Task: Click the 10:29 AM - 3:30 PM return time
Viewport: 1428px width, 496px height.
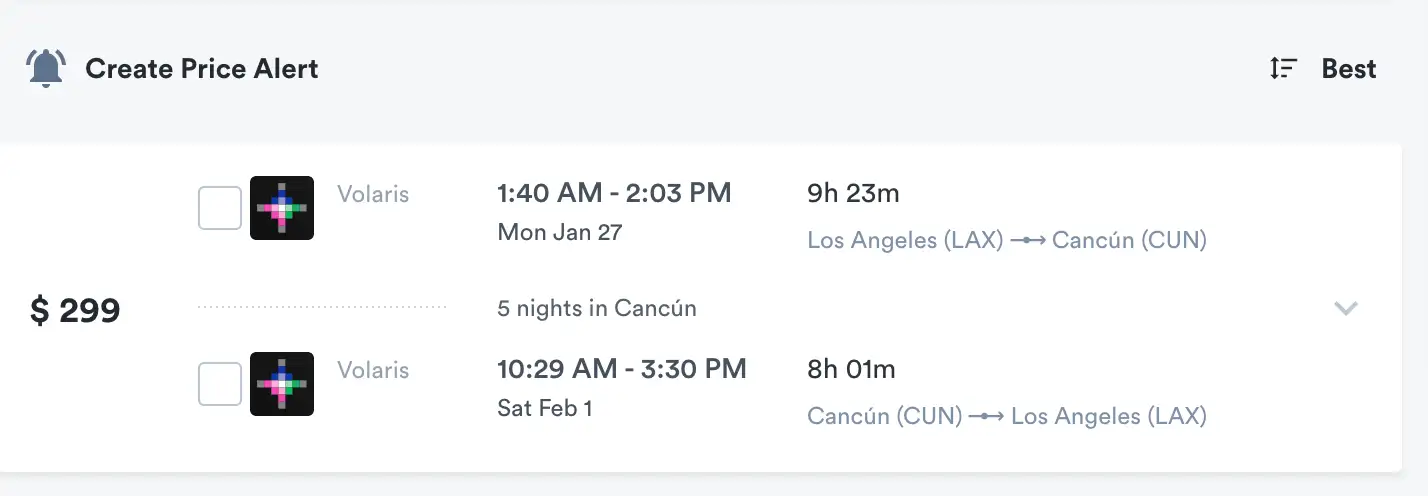Action: coord(621,369)
